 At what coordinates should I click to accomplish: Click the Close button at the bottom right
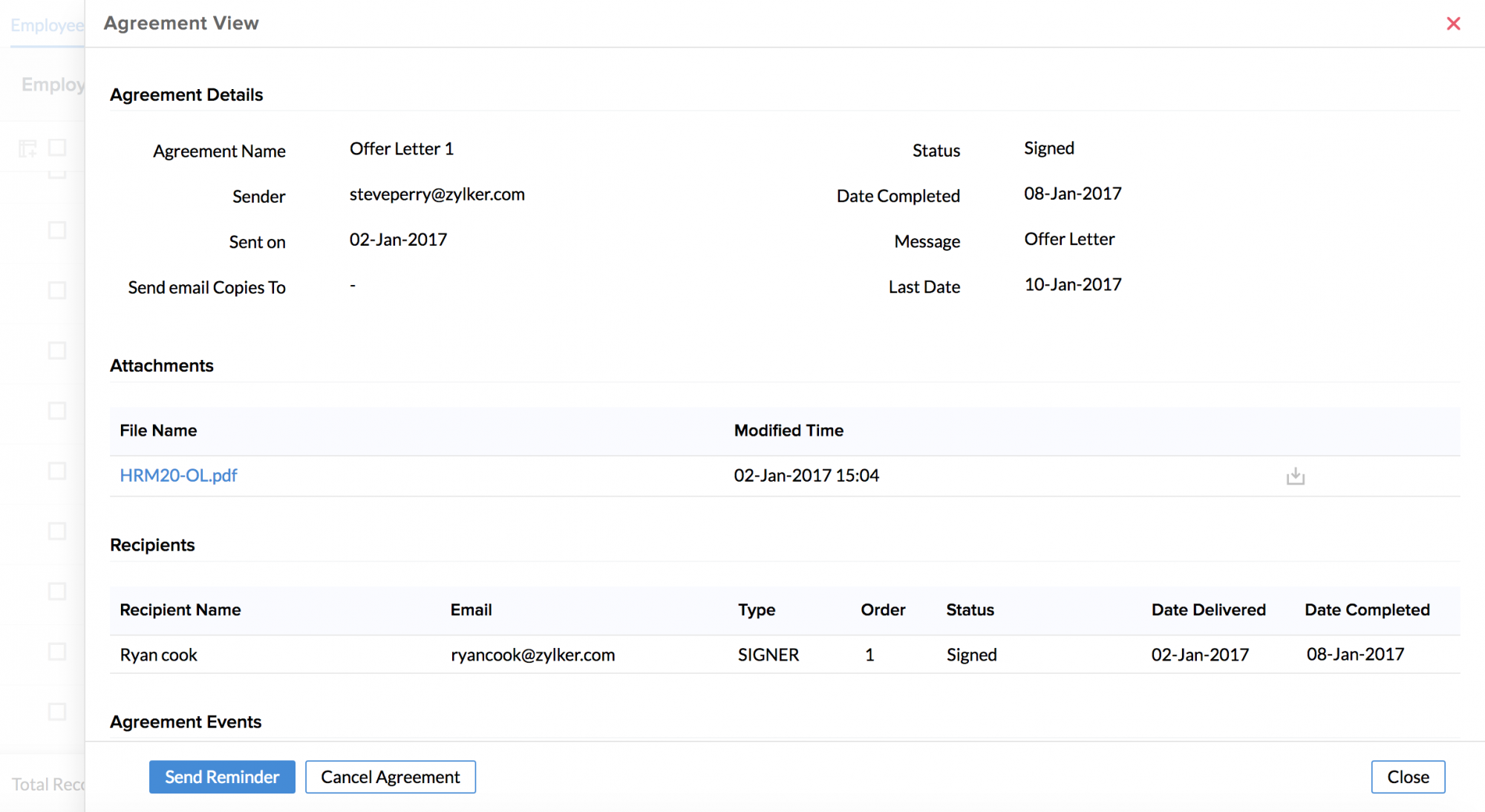pos(1407,776)
